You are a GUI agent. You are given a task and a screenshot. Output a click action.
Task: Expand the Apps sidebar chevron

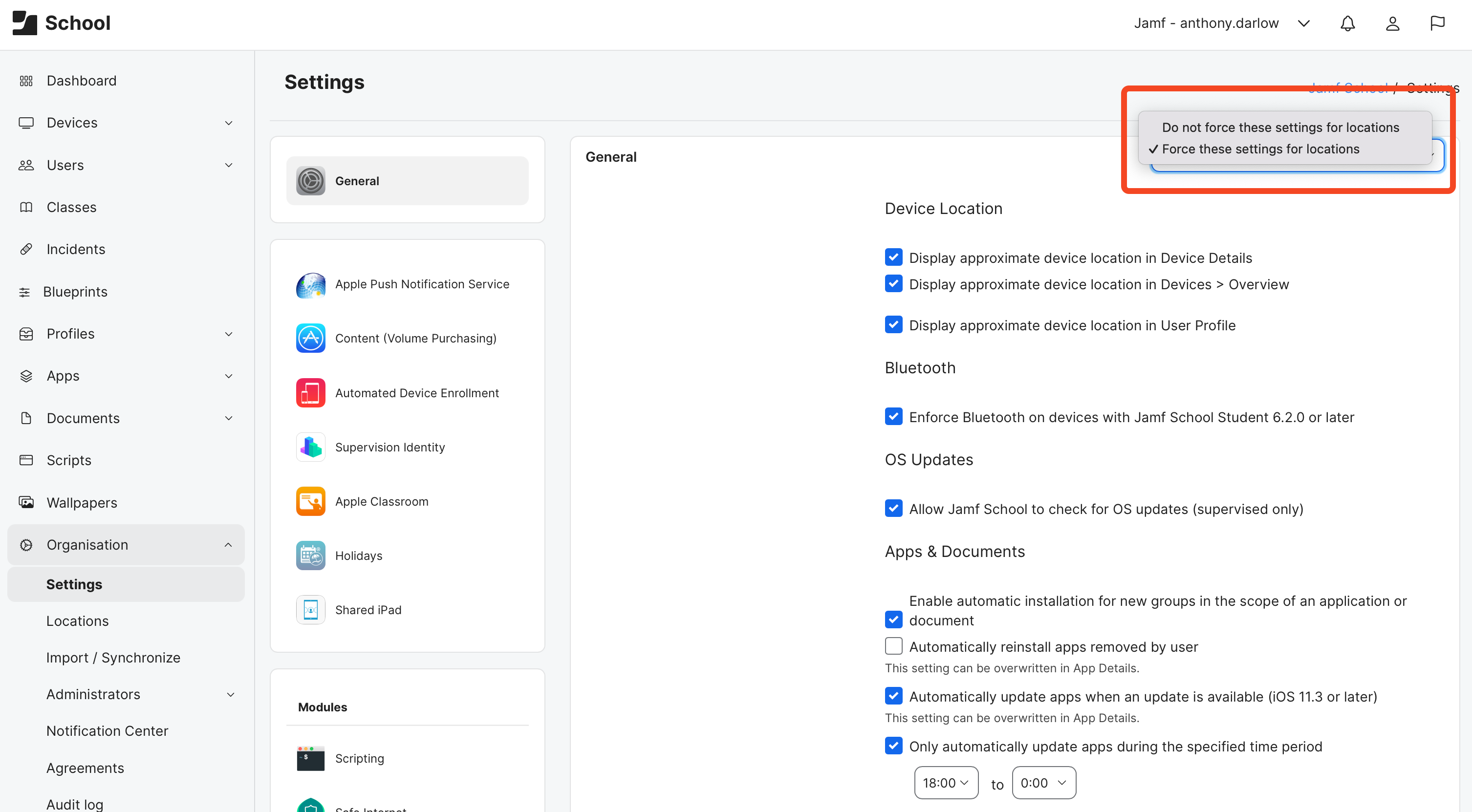tap(229, 376)
